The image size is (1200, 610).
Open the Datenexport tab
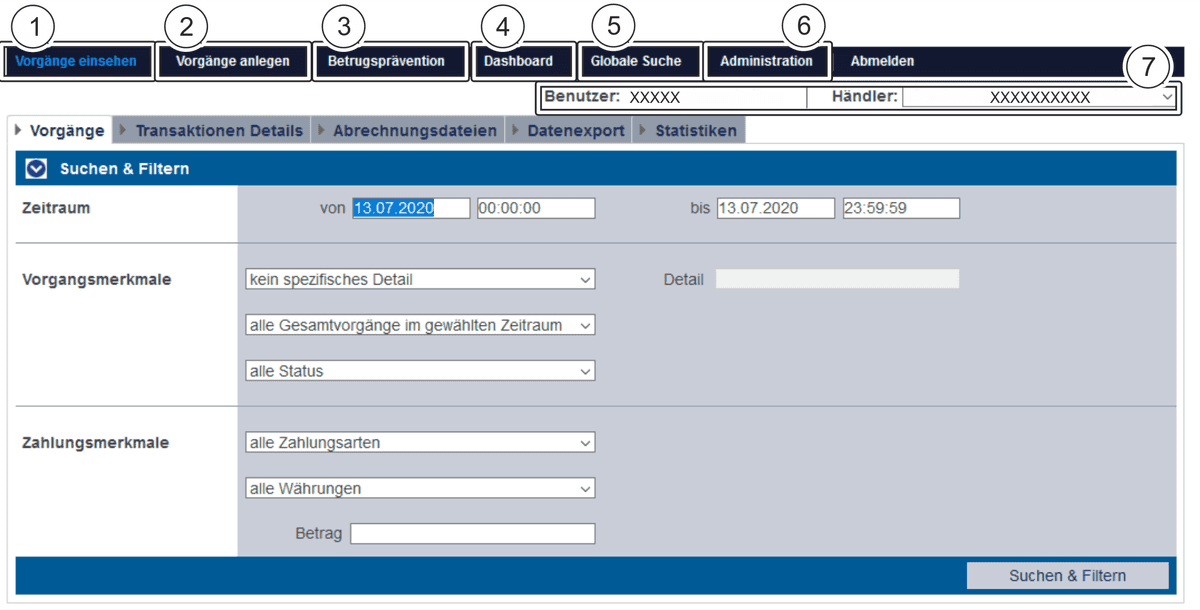575,131
